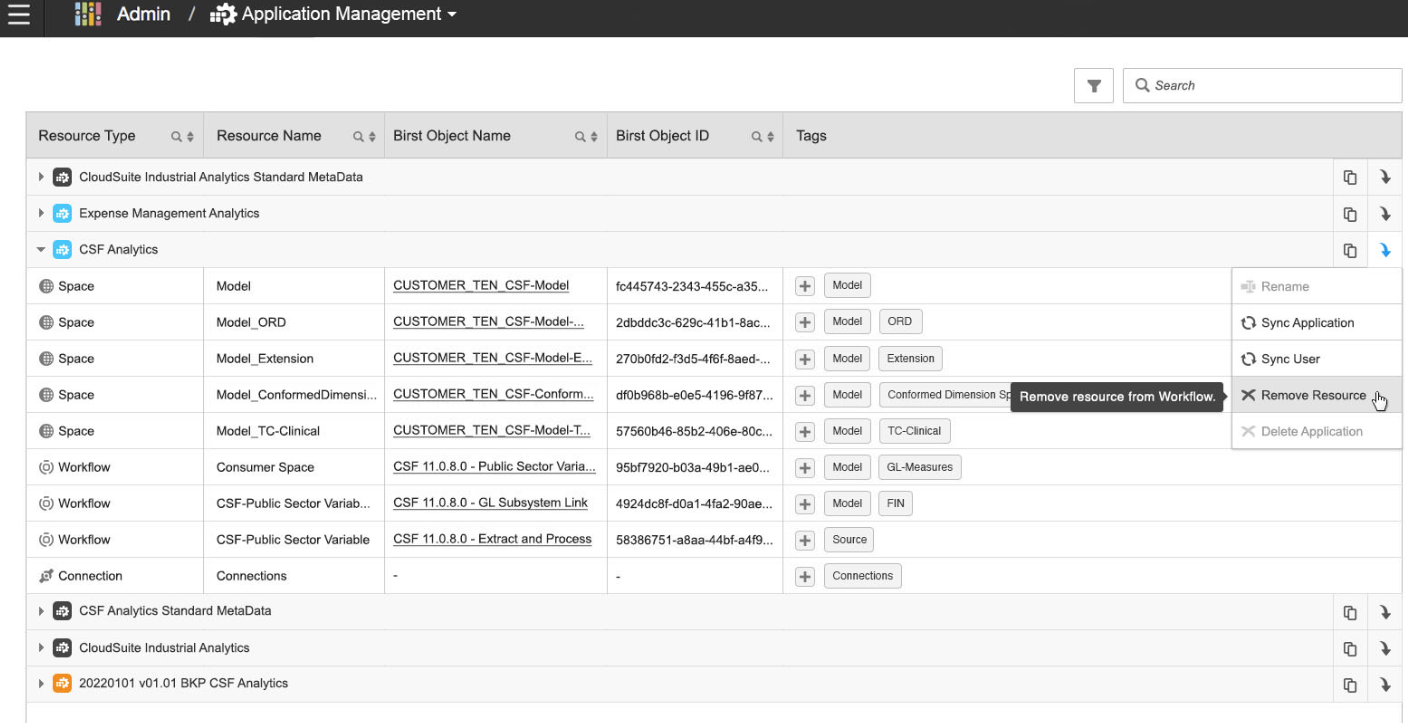Click the GL-Measures tag
Viewport: 1408px width, 723px height.
point(920,467)
